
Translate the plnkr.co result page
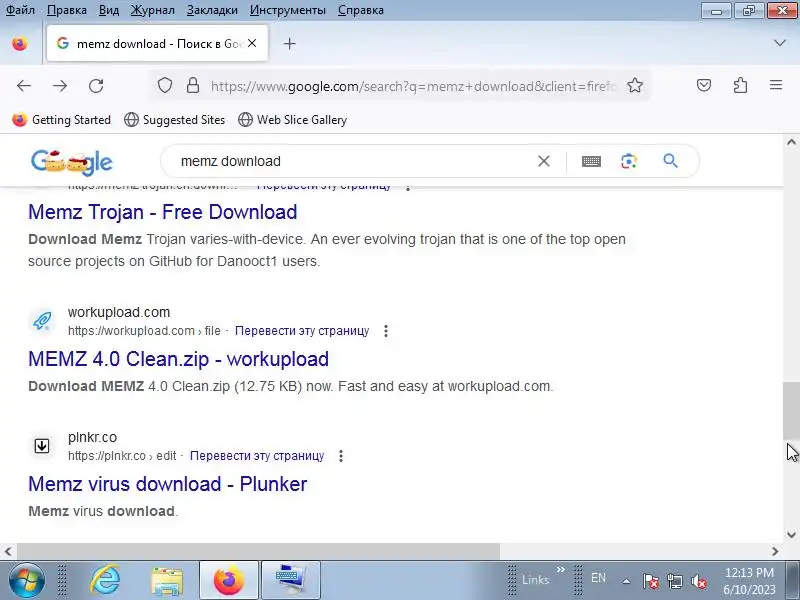pyautogui.click(x=257, y=456)
